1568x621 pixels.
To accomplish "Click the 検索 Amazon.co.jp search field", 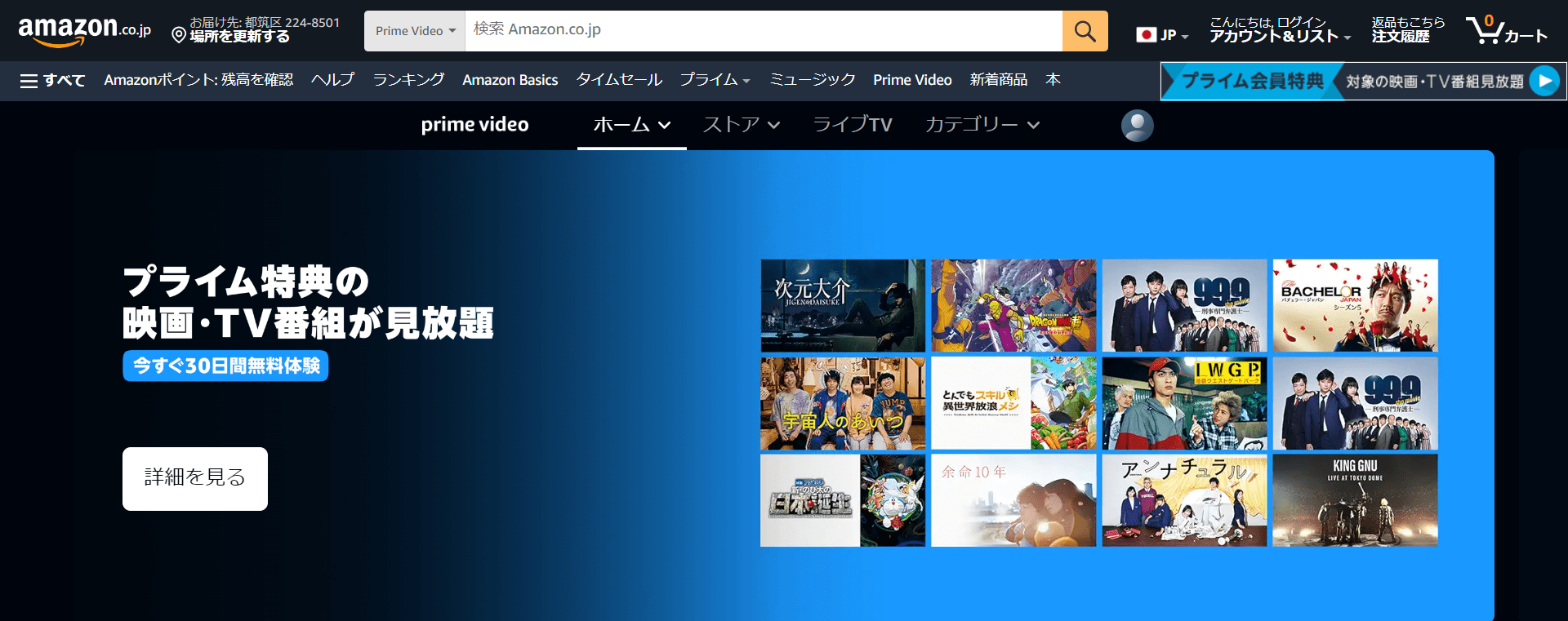I will 764,31.
